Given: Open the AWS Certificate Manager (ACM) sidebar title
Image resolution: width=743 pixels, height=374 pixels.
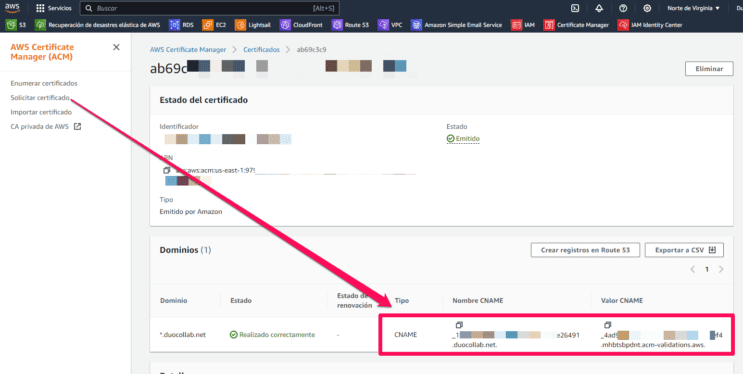Looking at the screenshot, I should point(42,52).
